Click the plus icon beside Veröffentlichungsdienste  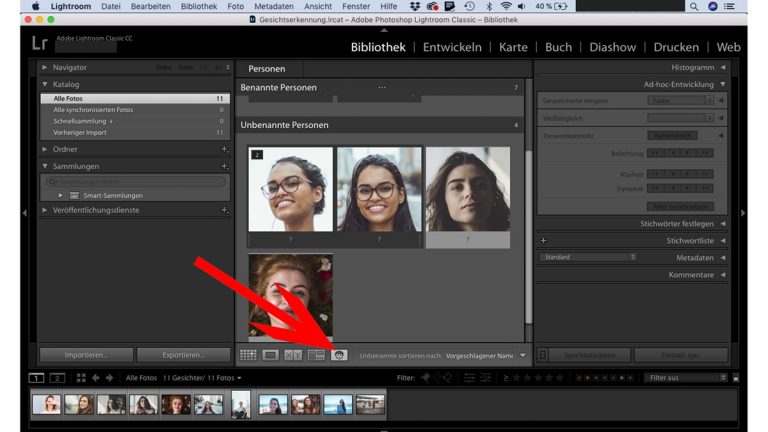pos(224,211)
